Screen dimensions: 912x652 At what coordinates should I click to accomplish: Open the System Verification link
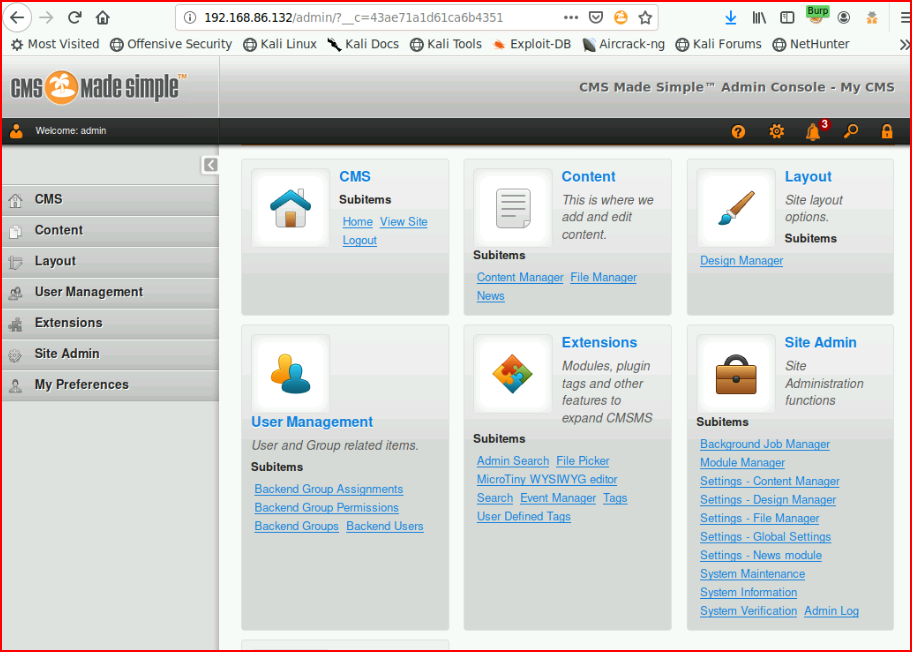click(749, 611)
